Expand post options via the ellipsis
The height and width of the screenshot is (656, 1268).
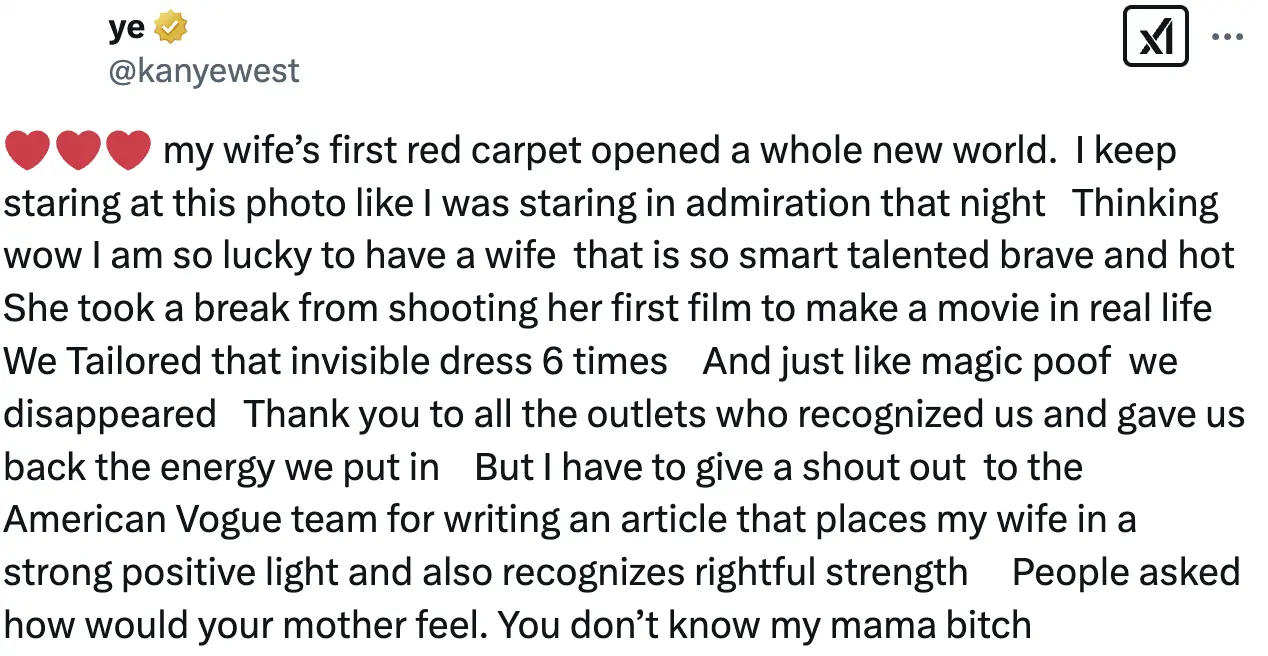tap(1228, 34)
